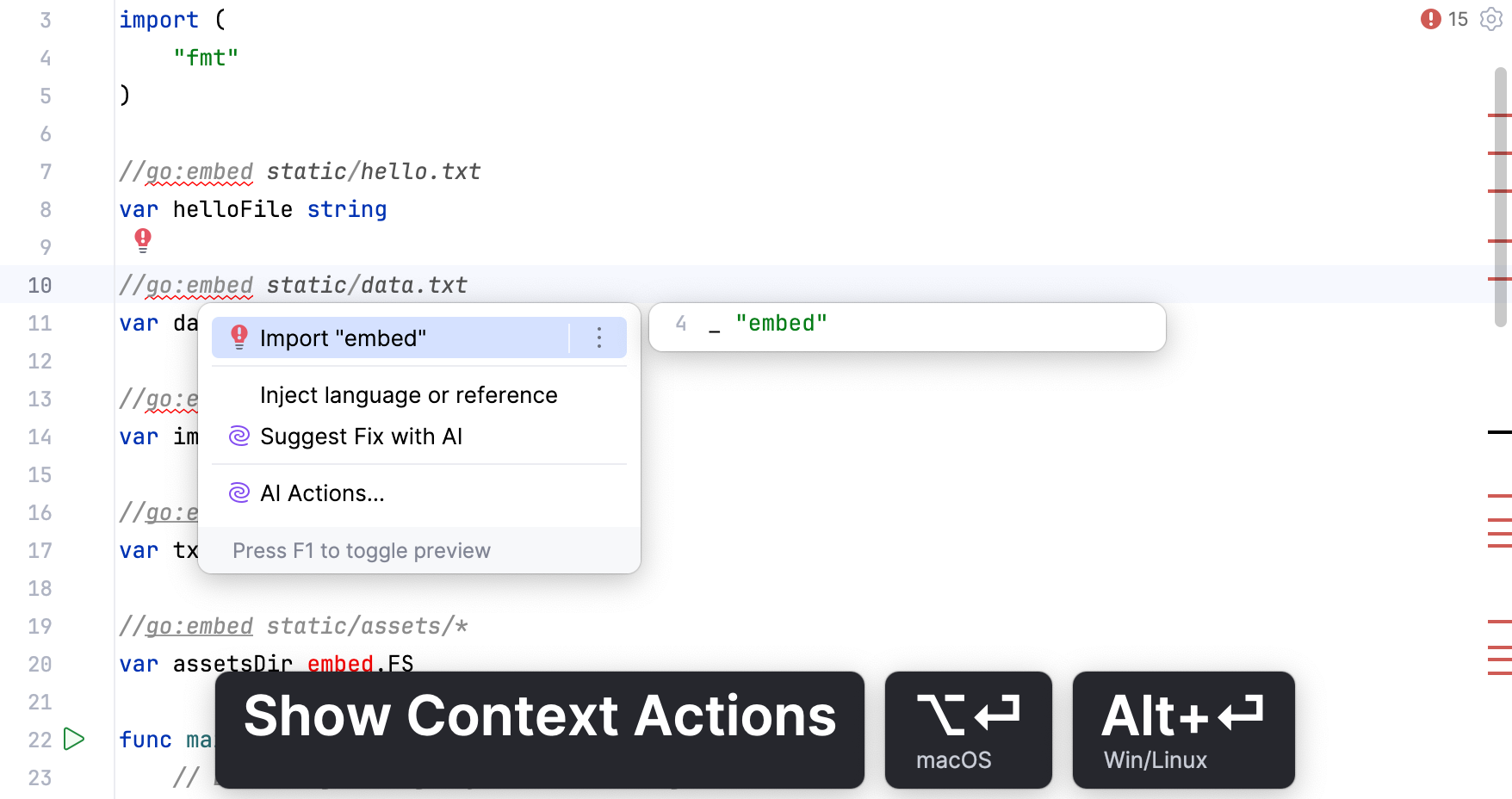Run the program via green gutter triangle
This screenshot has height=799, width=1512.
(73, 739)
